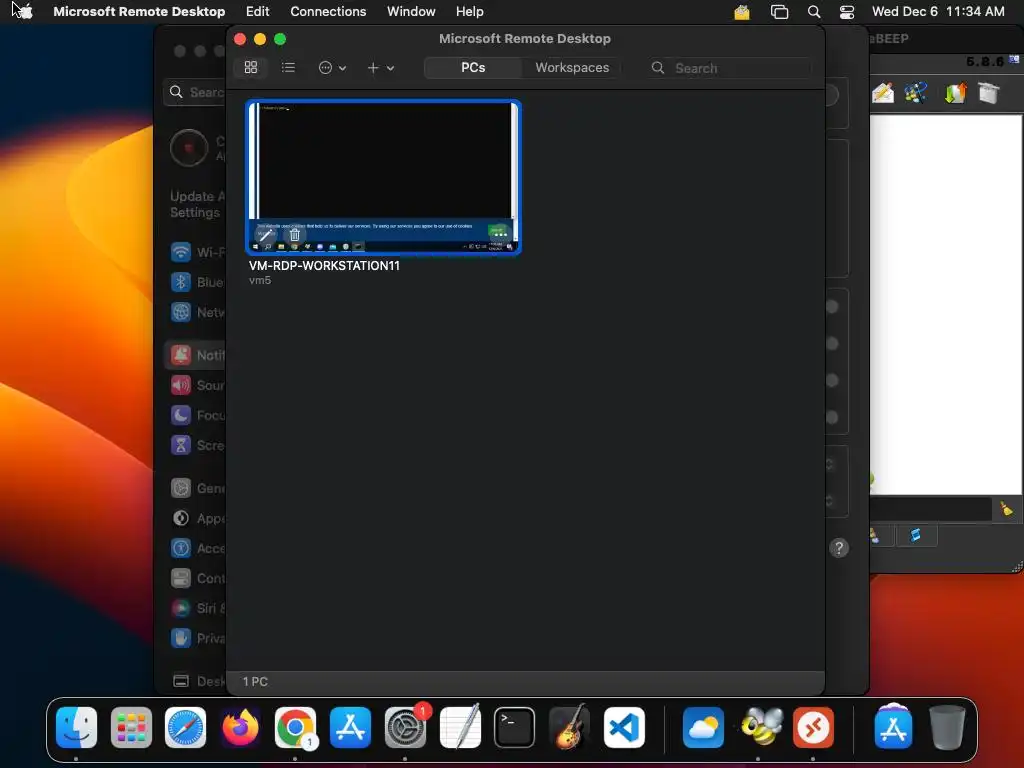Click the date and time in menu bar

pyautogui.click(x=938, y=11)
